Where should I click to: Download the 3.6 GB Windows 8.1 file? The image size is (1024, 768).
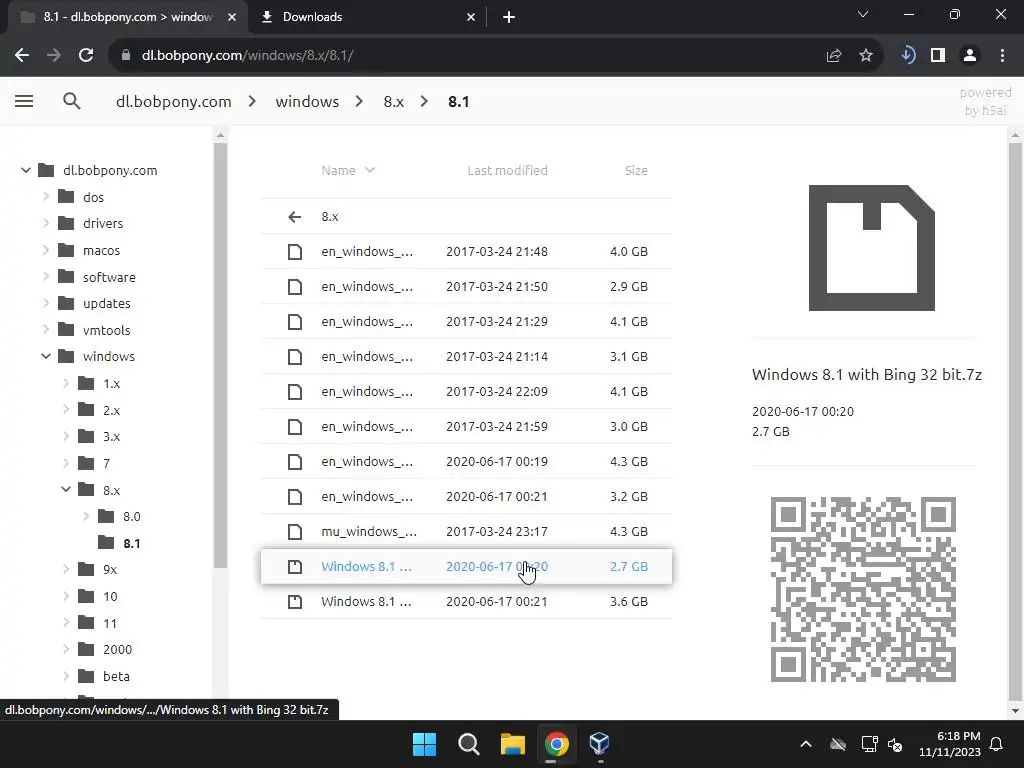click(466, 601)
